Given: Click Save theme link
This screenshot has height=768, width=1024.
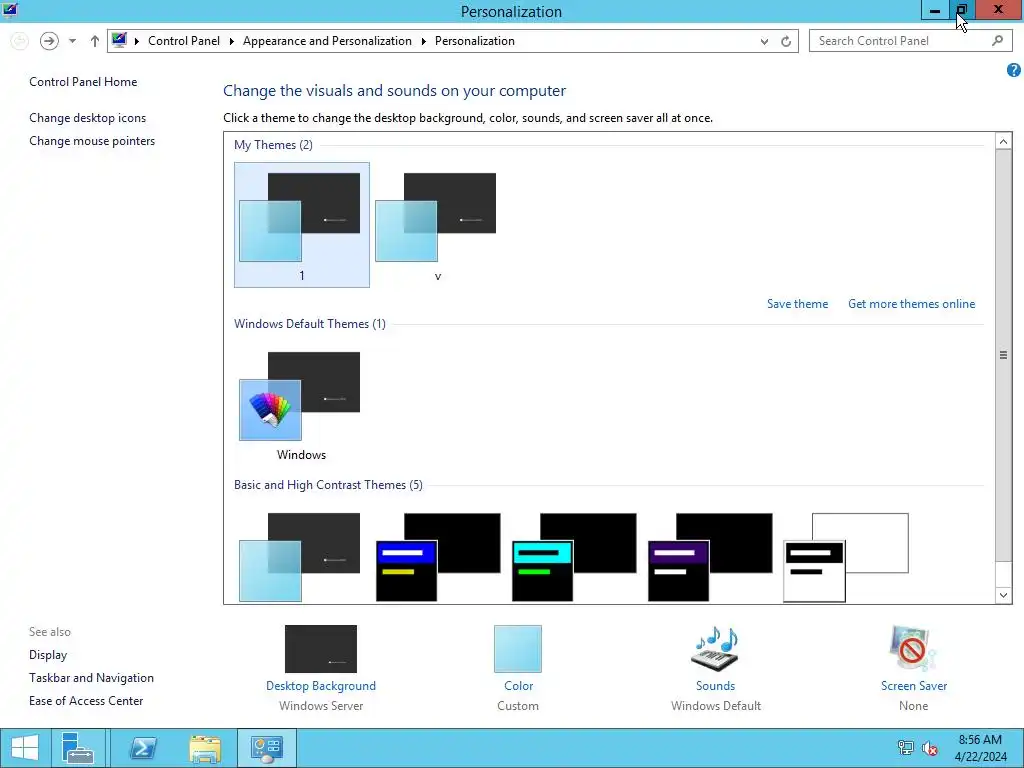Looking at the screenshot, I should click(x=797, y=304).
